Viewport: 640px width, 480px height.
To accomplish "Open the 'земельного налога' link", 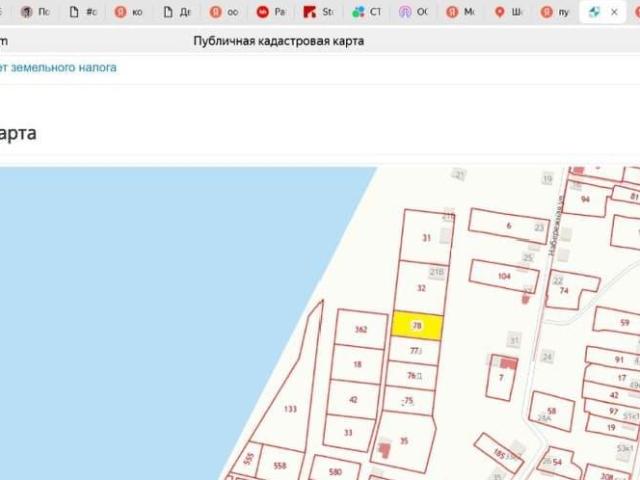I will tap(64, 67).
